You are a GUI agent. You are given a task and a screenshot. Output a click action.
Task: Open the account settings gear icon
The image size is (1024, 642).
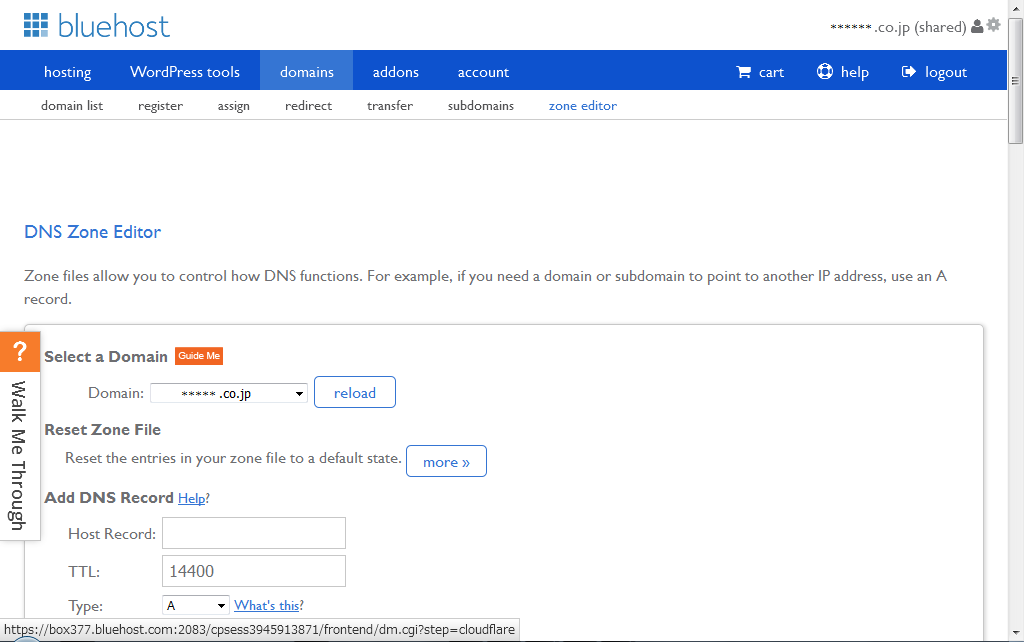(x=993, y=25)
